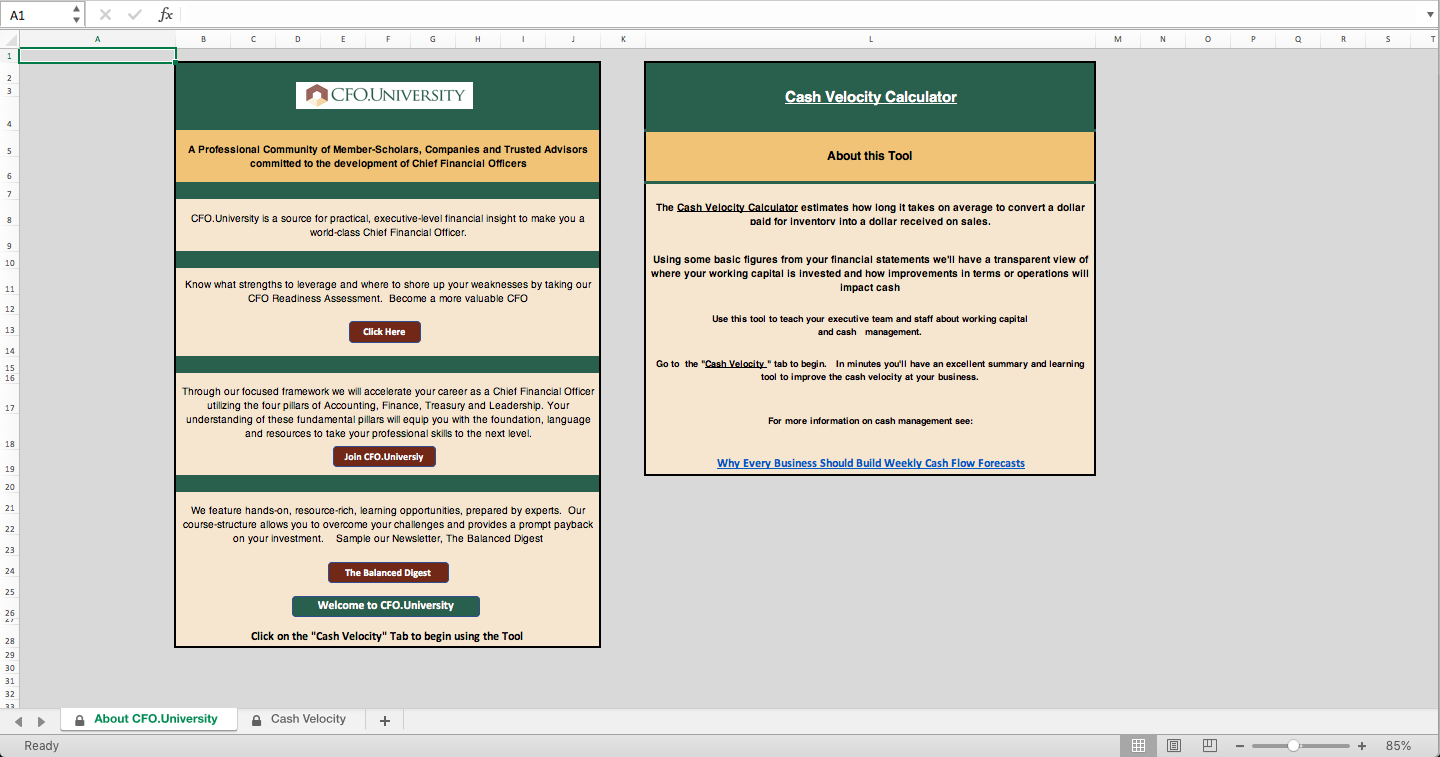Switch to Normal view icon
Viewport: 1440px width, 757px height.
1138,746
